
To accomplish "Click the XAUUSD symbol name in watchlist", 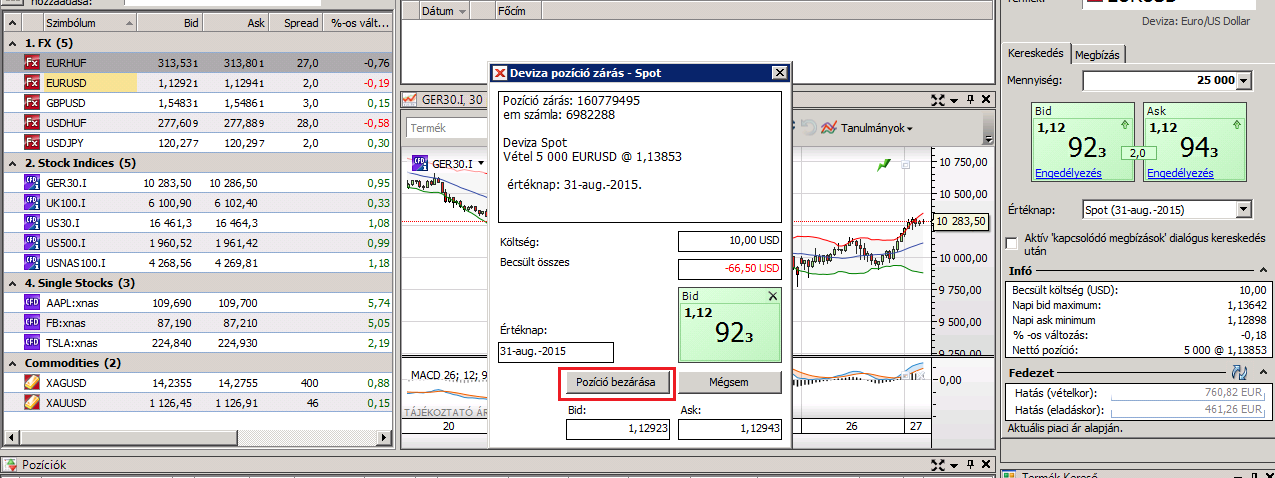I will click(66, 403).
